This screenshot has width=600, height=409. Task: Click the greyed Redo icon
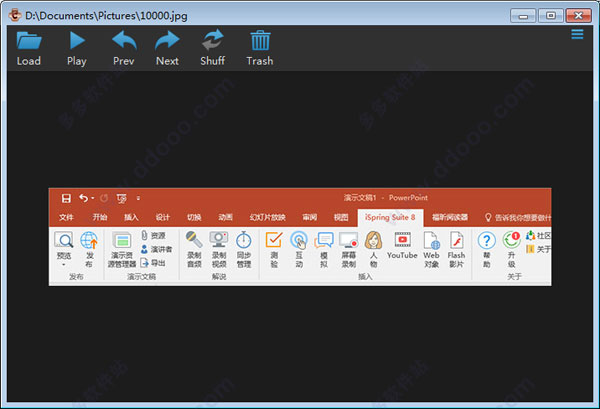[x=104, y=198]
